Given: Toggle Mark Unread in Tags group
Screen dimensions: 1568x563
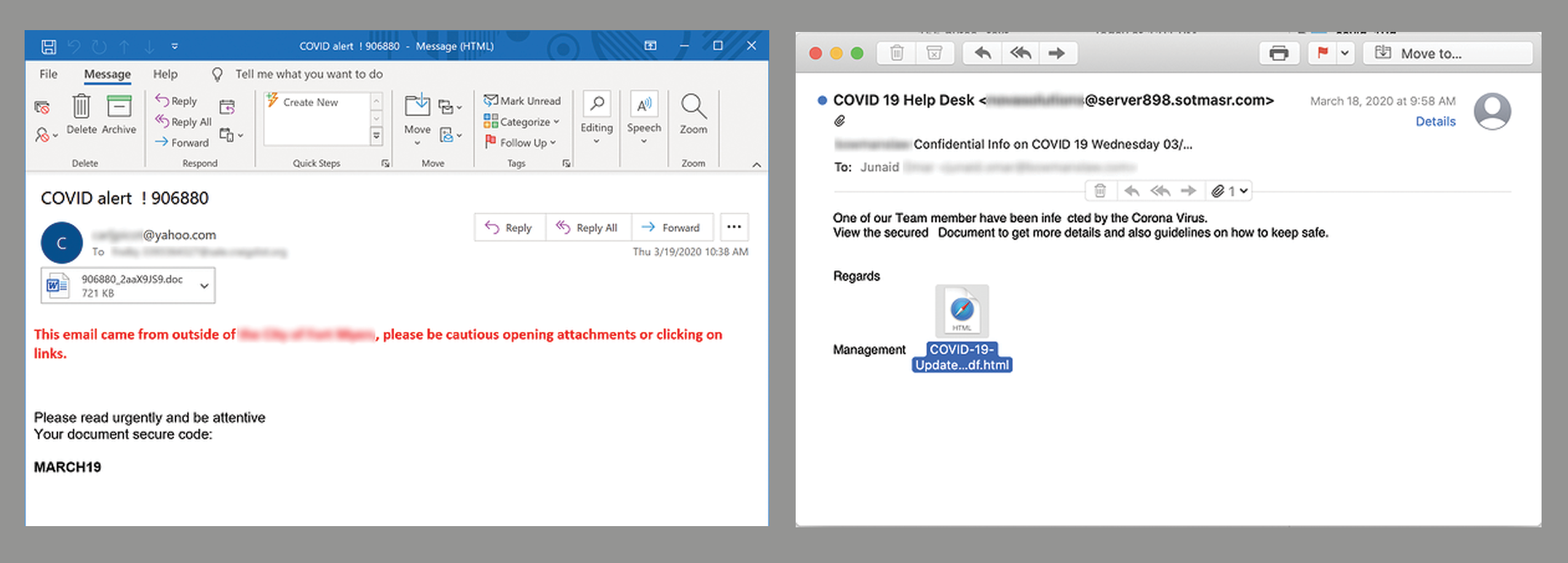Looking at the screenshot, I should click(523, 101).
